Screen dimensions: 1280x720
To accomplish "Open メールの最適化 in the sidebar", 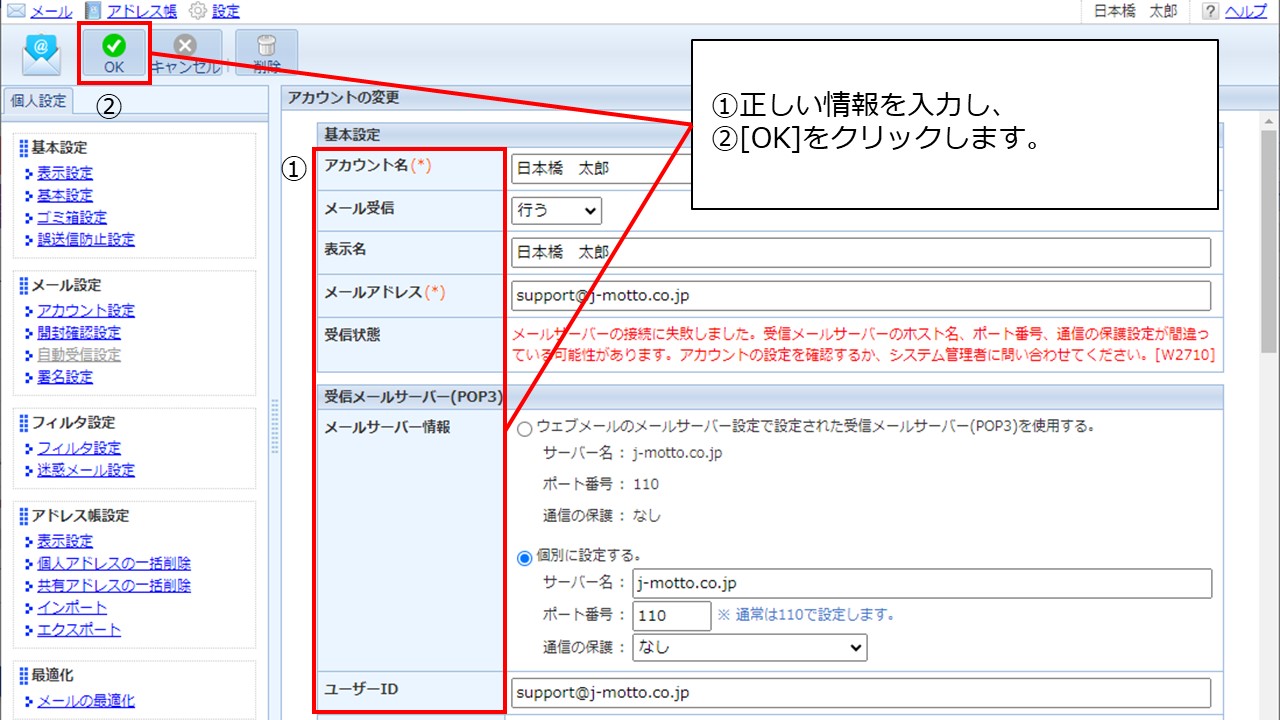I will [86, 701].
